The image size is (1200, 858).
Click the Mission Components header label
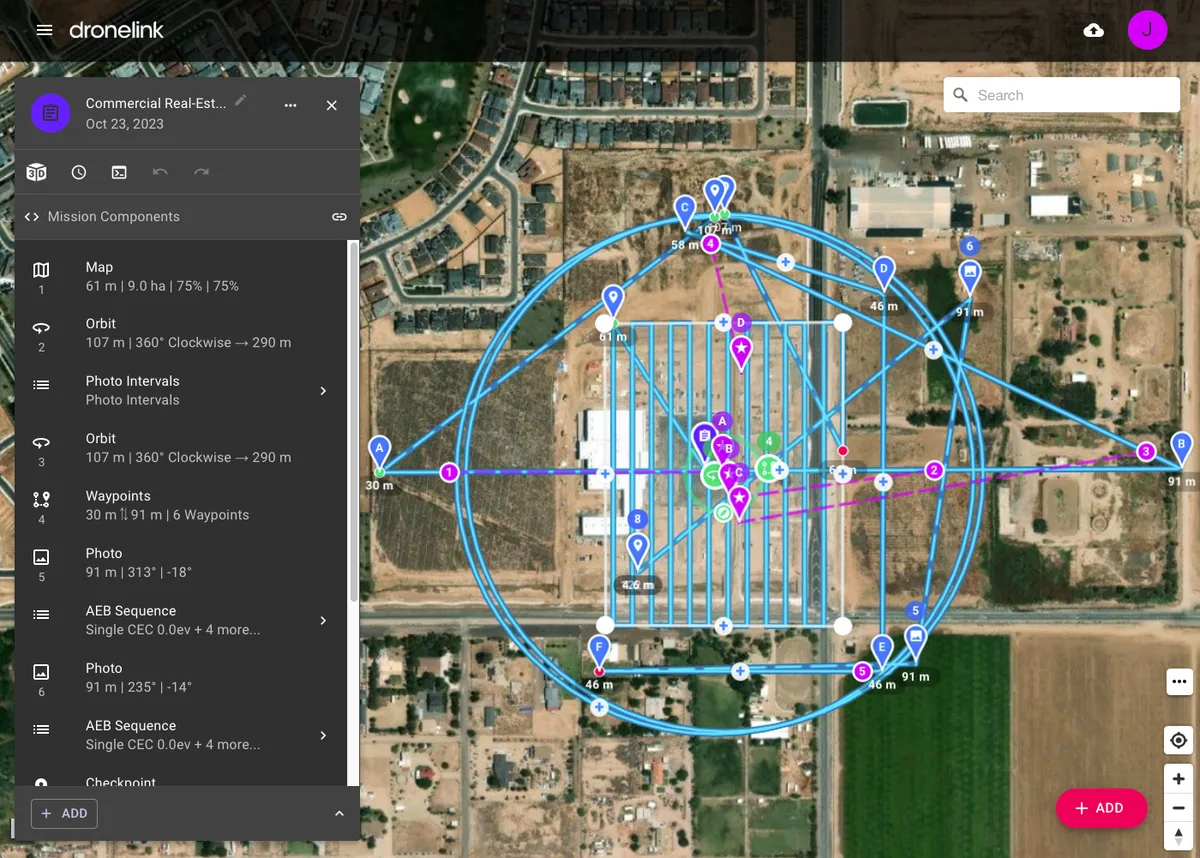tap(114, 217)
